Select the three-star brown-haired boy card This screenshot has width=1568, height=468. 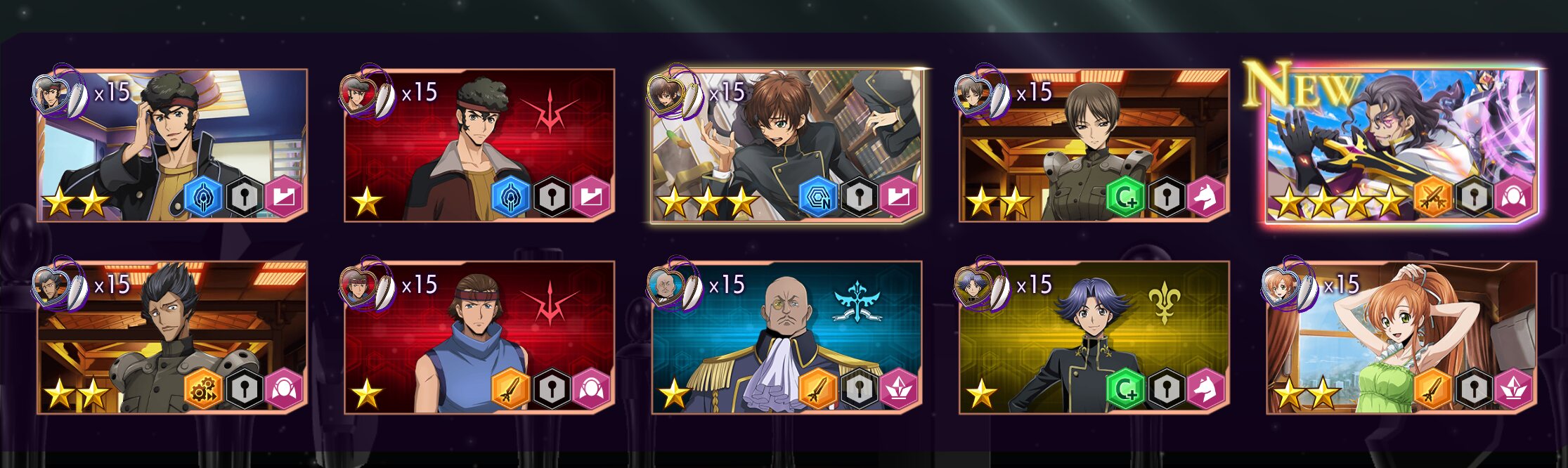(x=786, y=145)
